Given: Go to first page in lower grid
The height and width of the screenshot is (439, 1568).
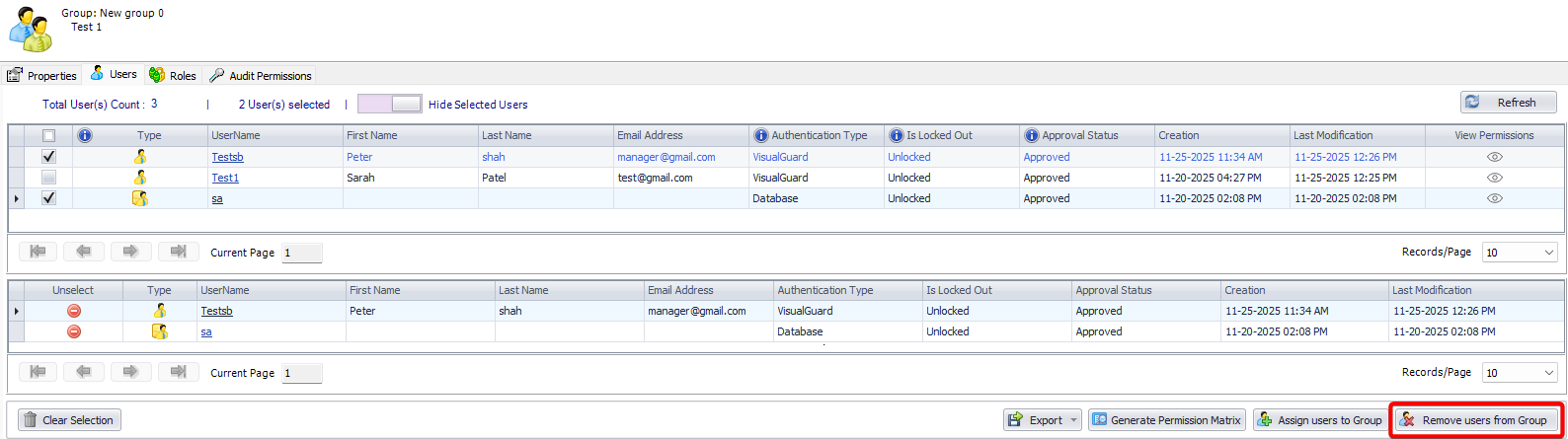Looking at the screenshot, I should point(38,372).
